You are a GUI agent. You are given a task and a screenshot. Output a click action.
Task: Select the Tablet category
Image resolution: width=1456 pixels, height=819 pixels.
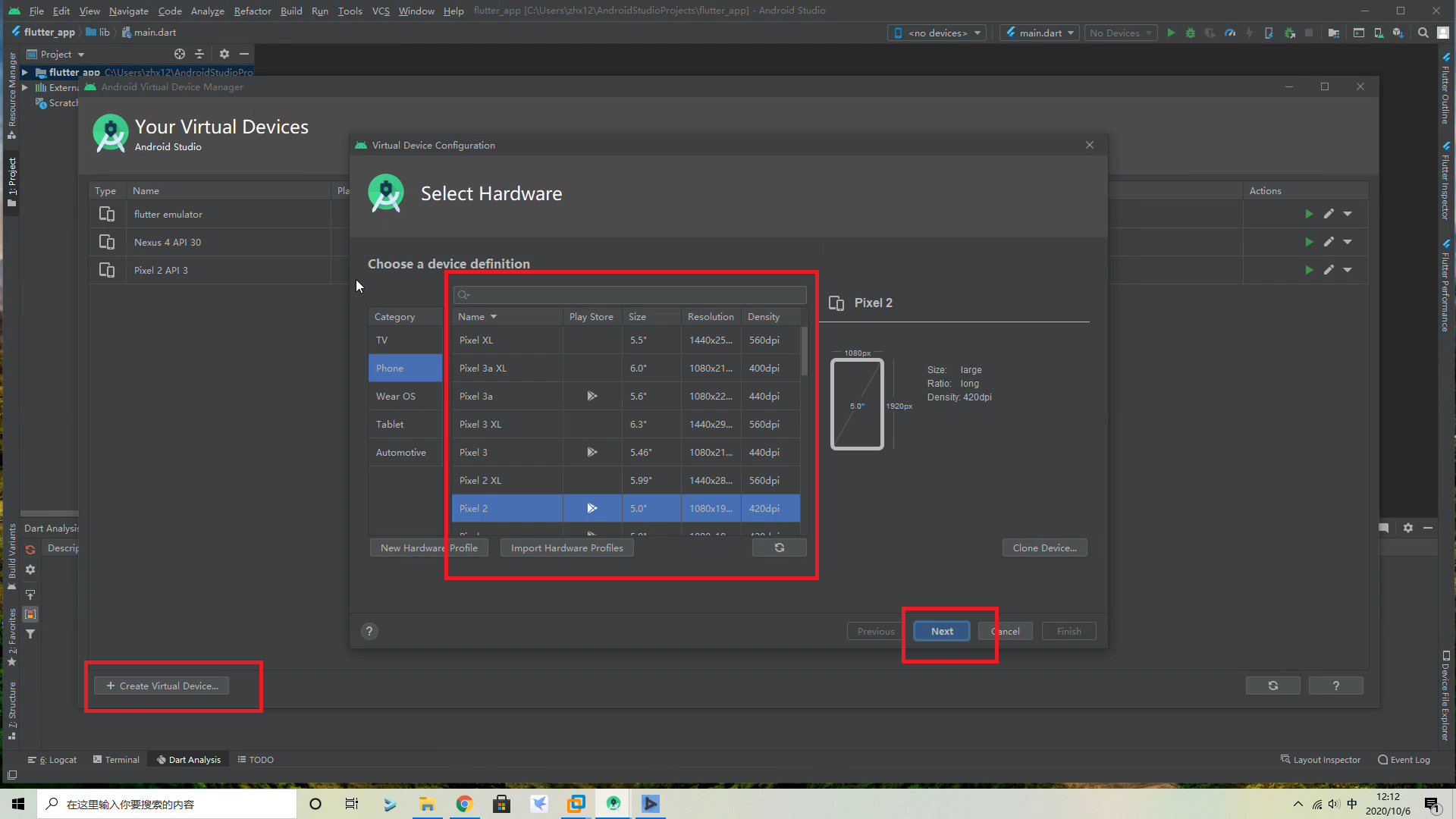(x=390, y=424)
